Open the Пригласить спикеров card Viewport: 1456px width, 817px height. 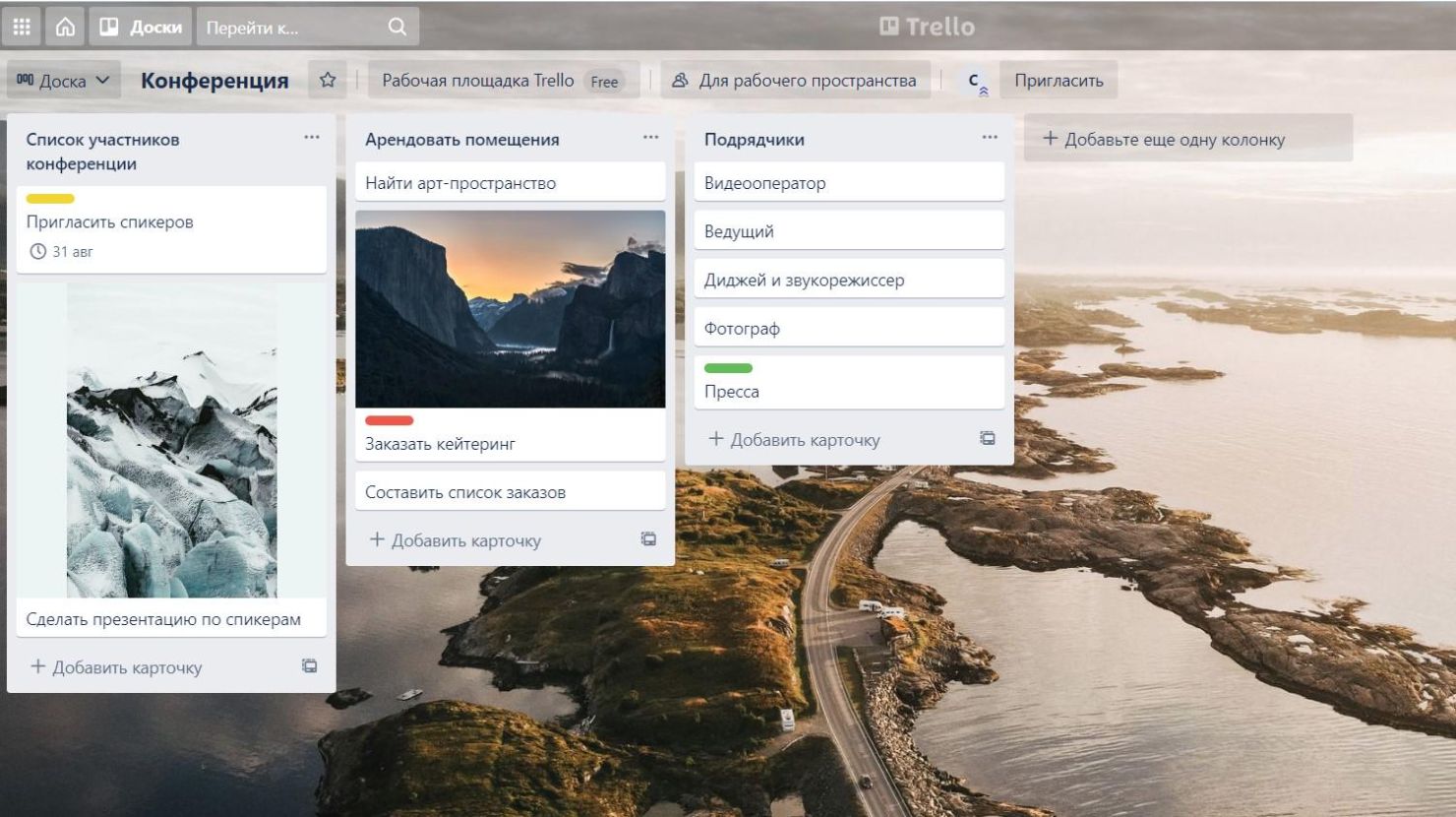point(171,229)
